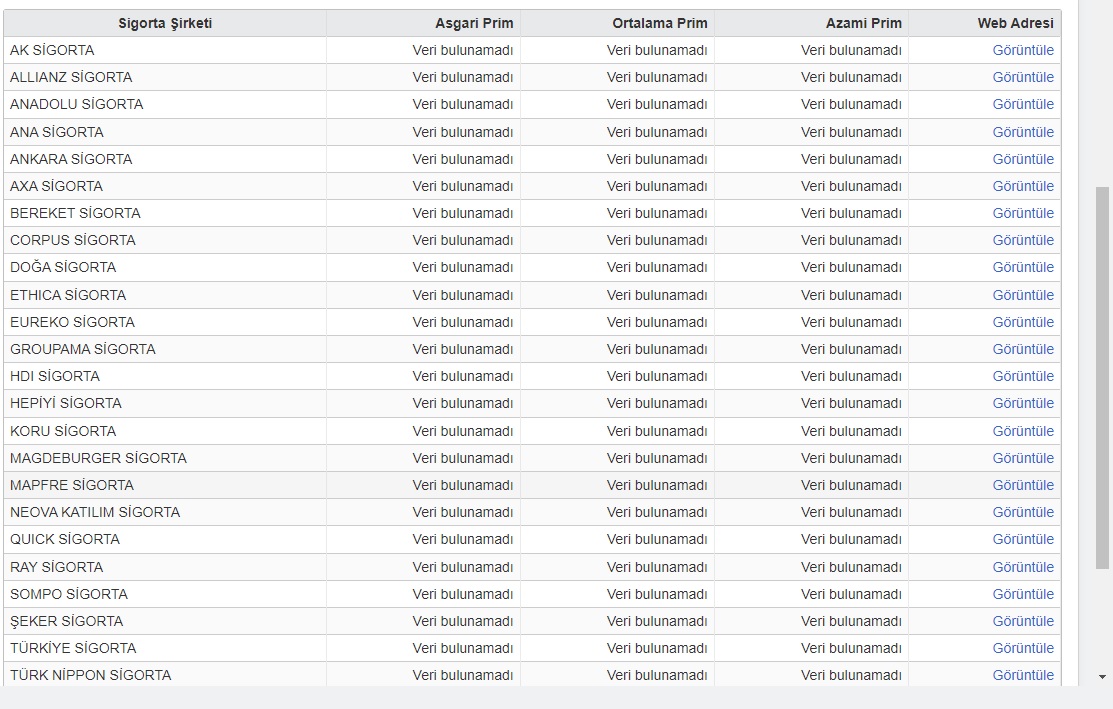Pick MAGDEBURGER SİGORTA company name
The height and width of the screenshot is (709, 1113).
[98, 458]
